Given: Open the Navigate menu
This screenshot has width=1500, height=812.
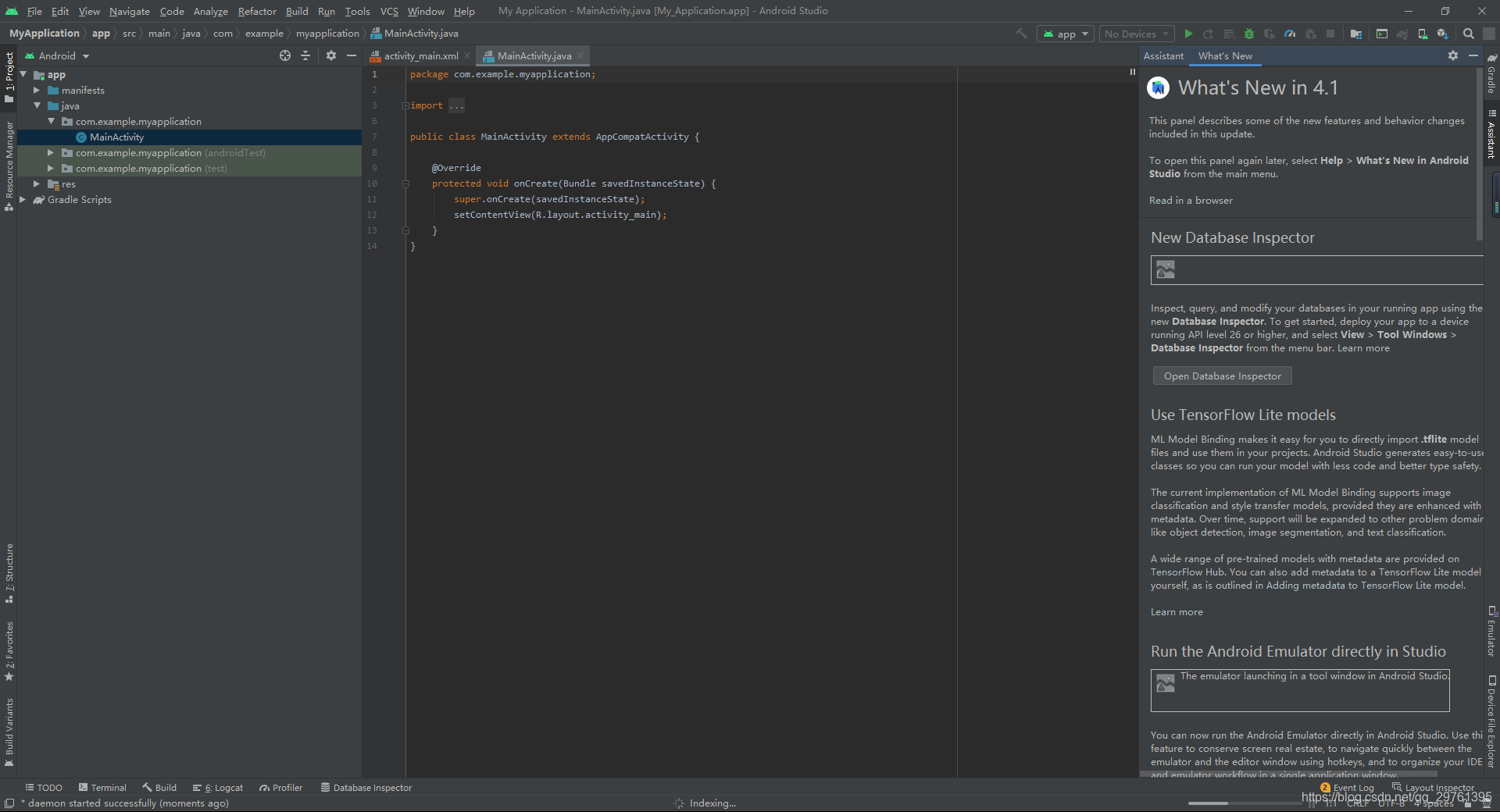Looking at the screenshot, I should [129, 11].
